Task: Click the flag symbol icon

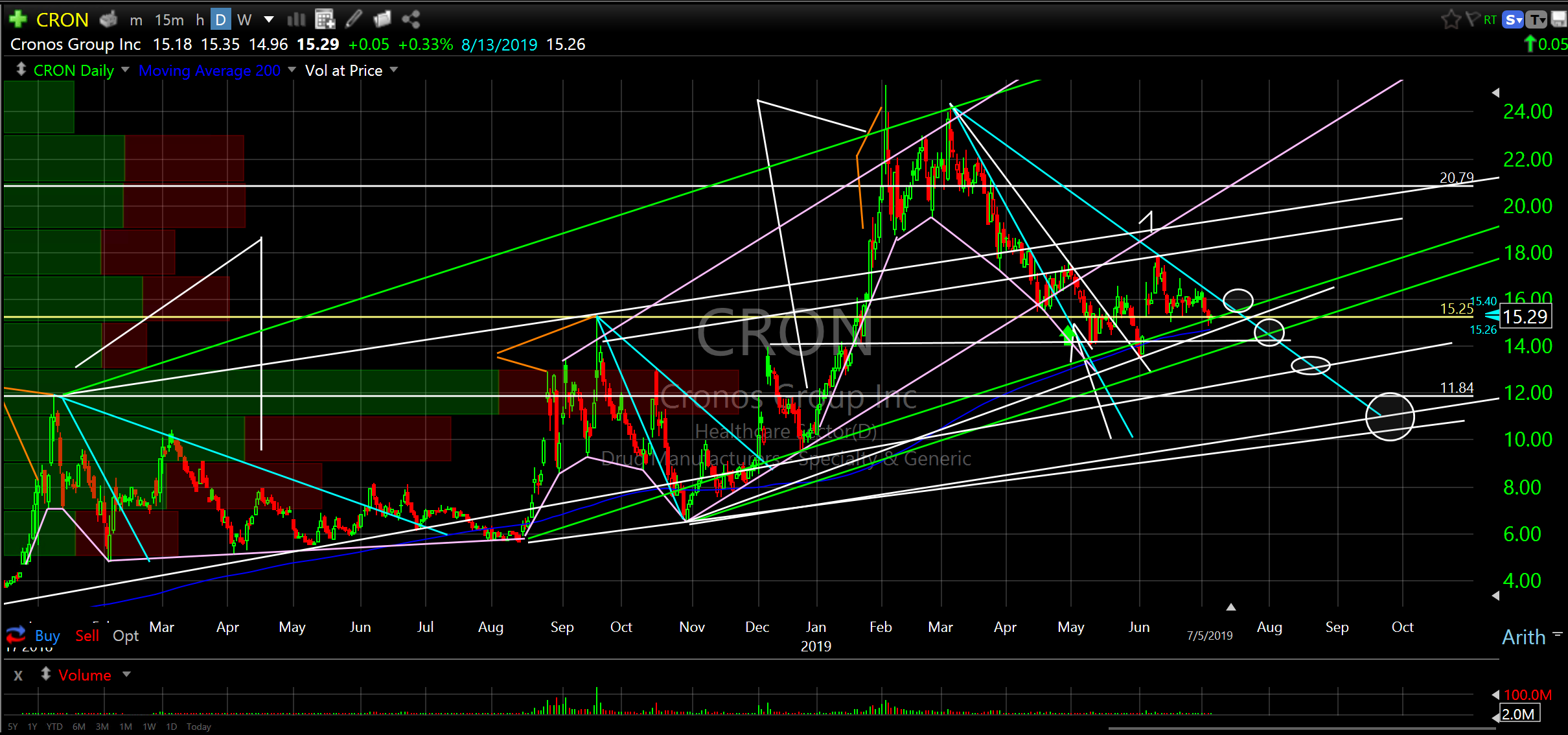Action: click(1472, 19)
